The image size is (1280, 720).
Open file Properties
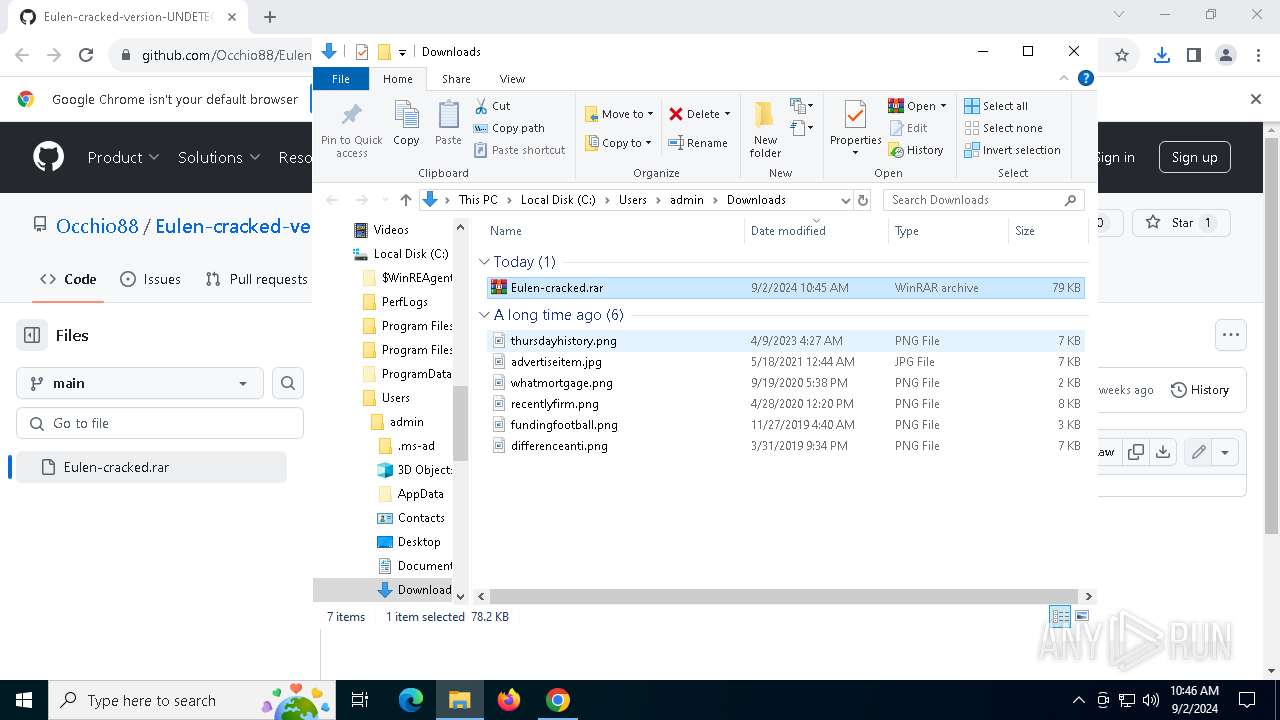pyautogui.click(x=855, y=128)
